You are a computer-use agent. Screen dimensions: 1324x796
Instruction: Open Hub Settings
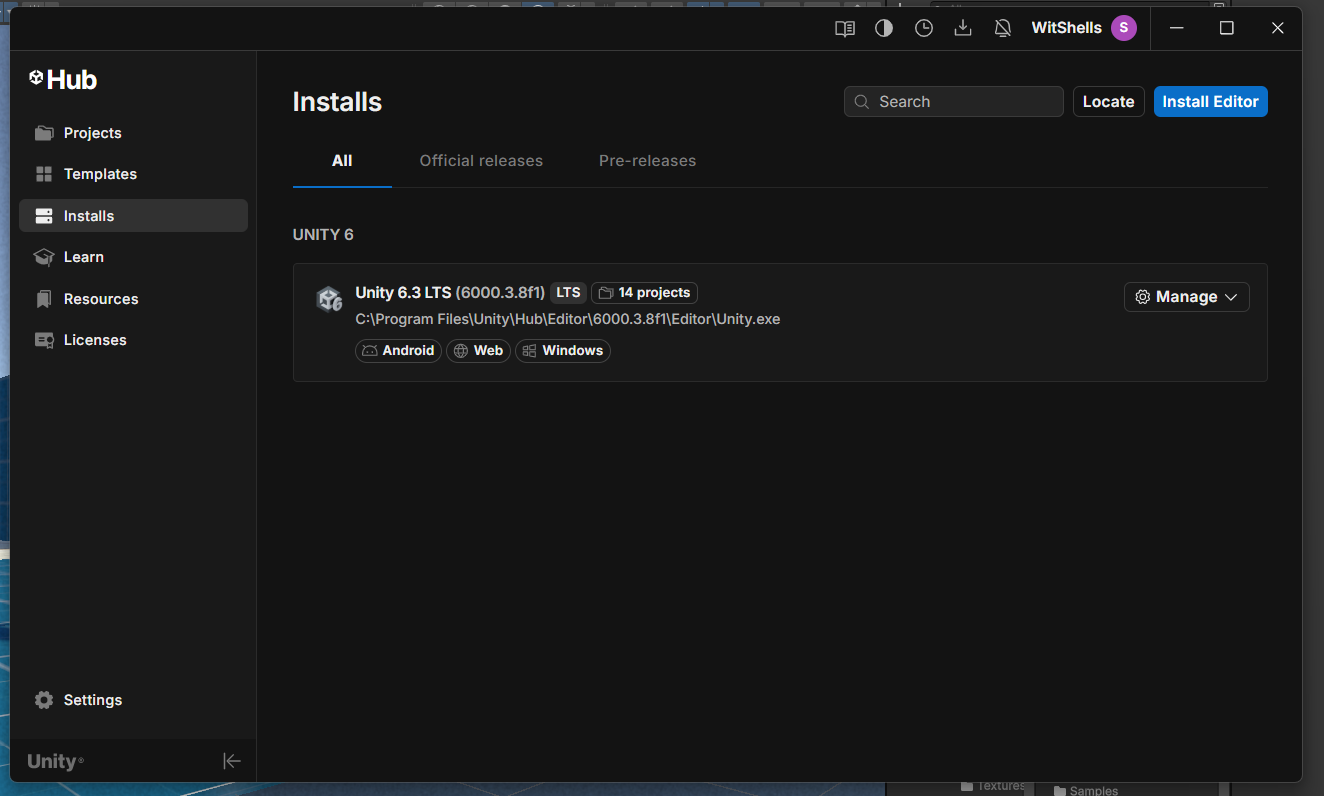133,700
